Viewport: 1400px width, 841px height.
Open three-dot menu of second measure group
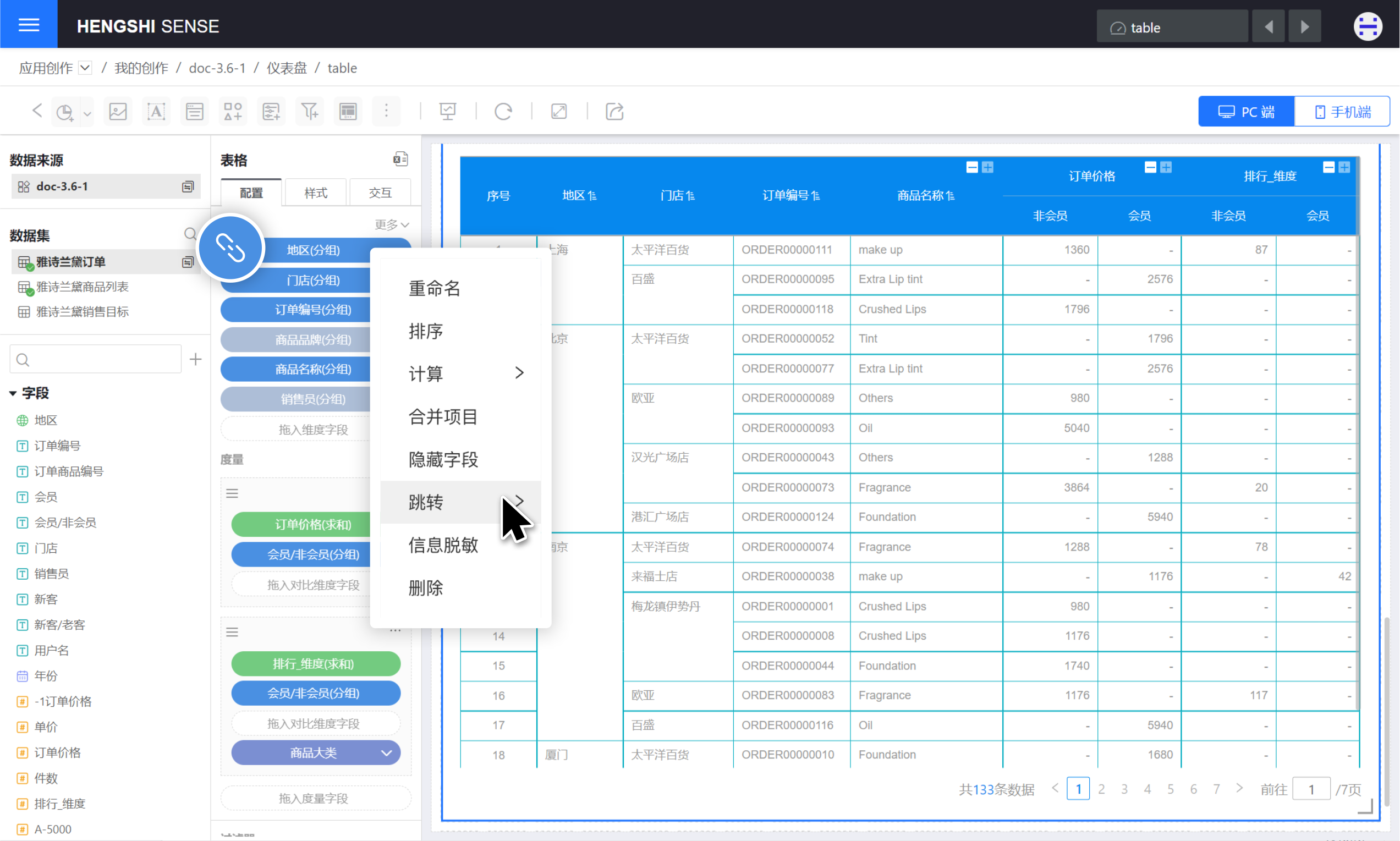click(x=395, y=631)
